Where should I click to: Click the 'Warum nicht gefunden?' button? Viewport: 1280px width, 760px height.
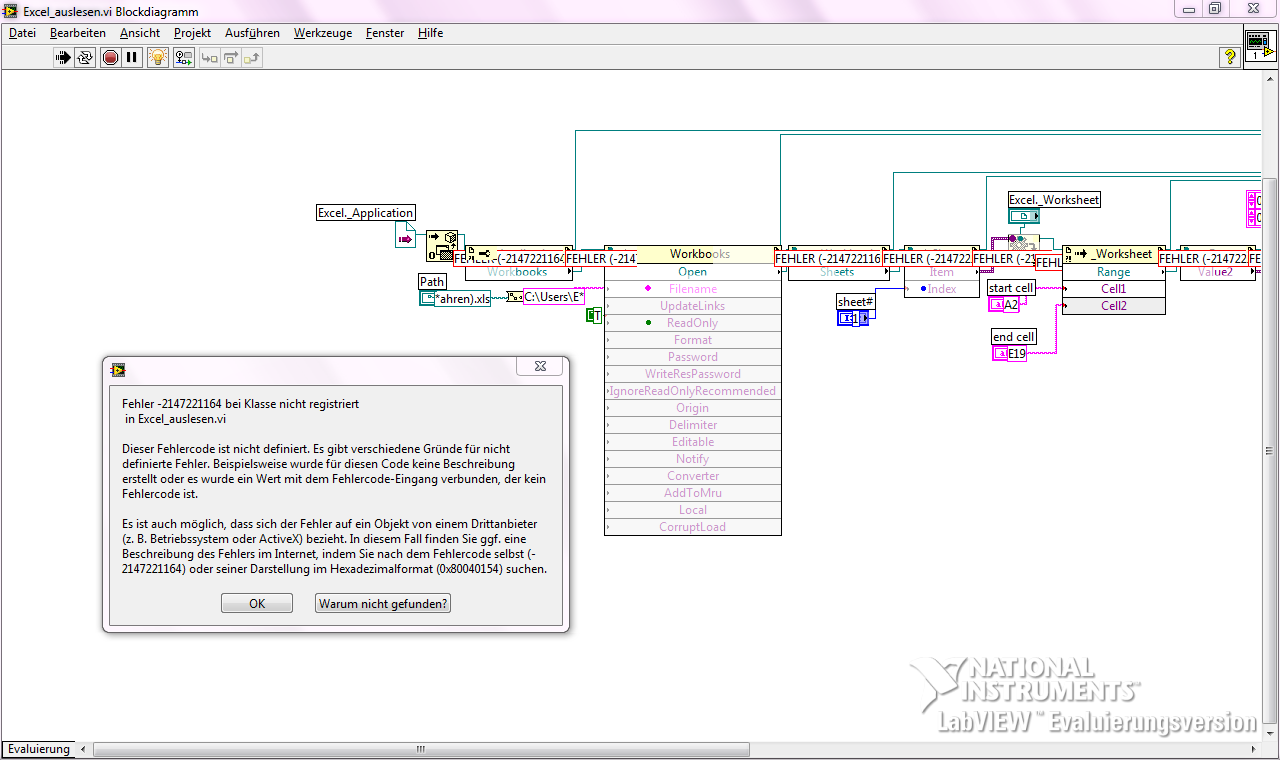pyautogui.click(x=383, y=604)
